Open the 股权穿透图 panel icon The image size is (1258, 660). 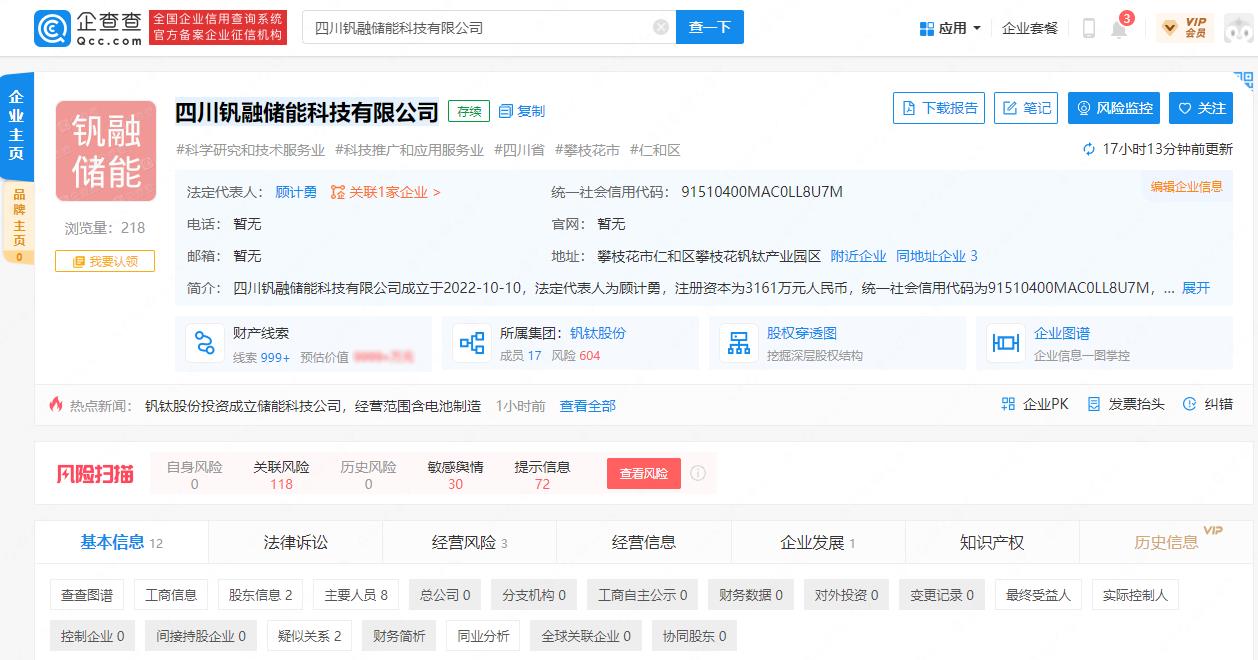(740, 342)
